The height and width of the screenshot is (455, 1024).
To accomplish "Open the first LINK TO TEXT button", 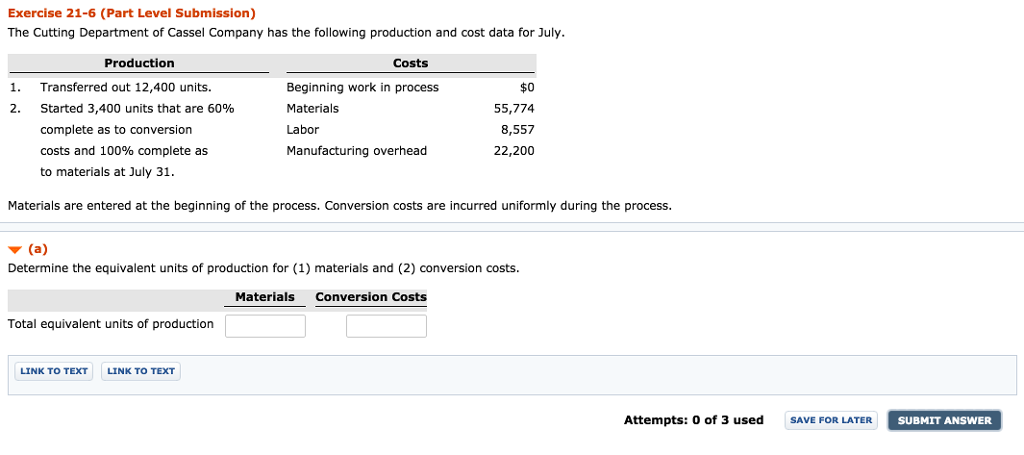I will (x=54, y=371).
